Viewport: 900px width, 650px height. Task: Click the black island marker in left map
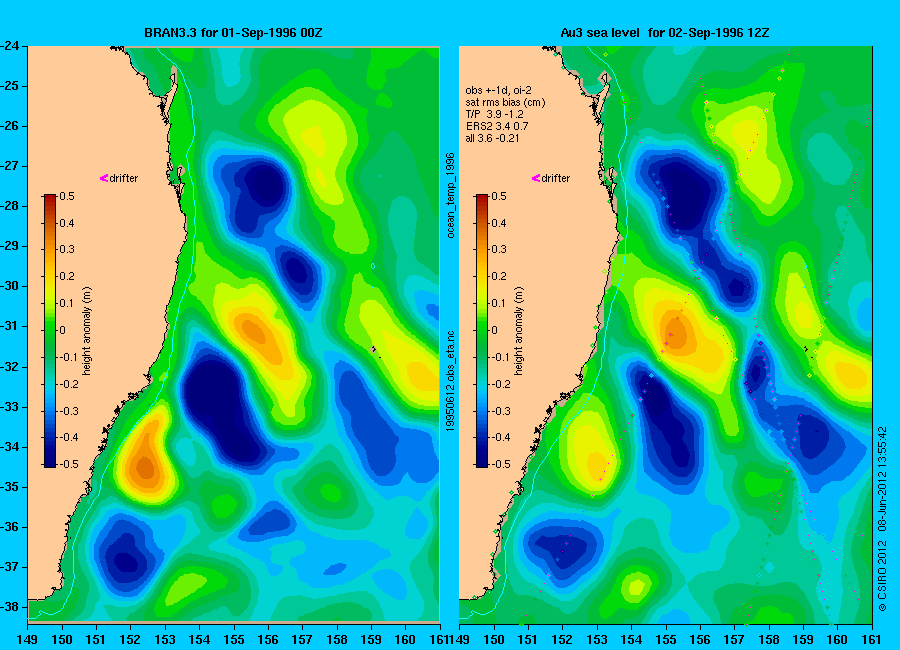pyautogui.click(x=374, y=350)
